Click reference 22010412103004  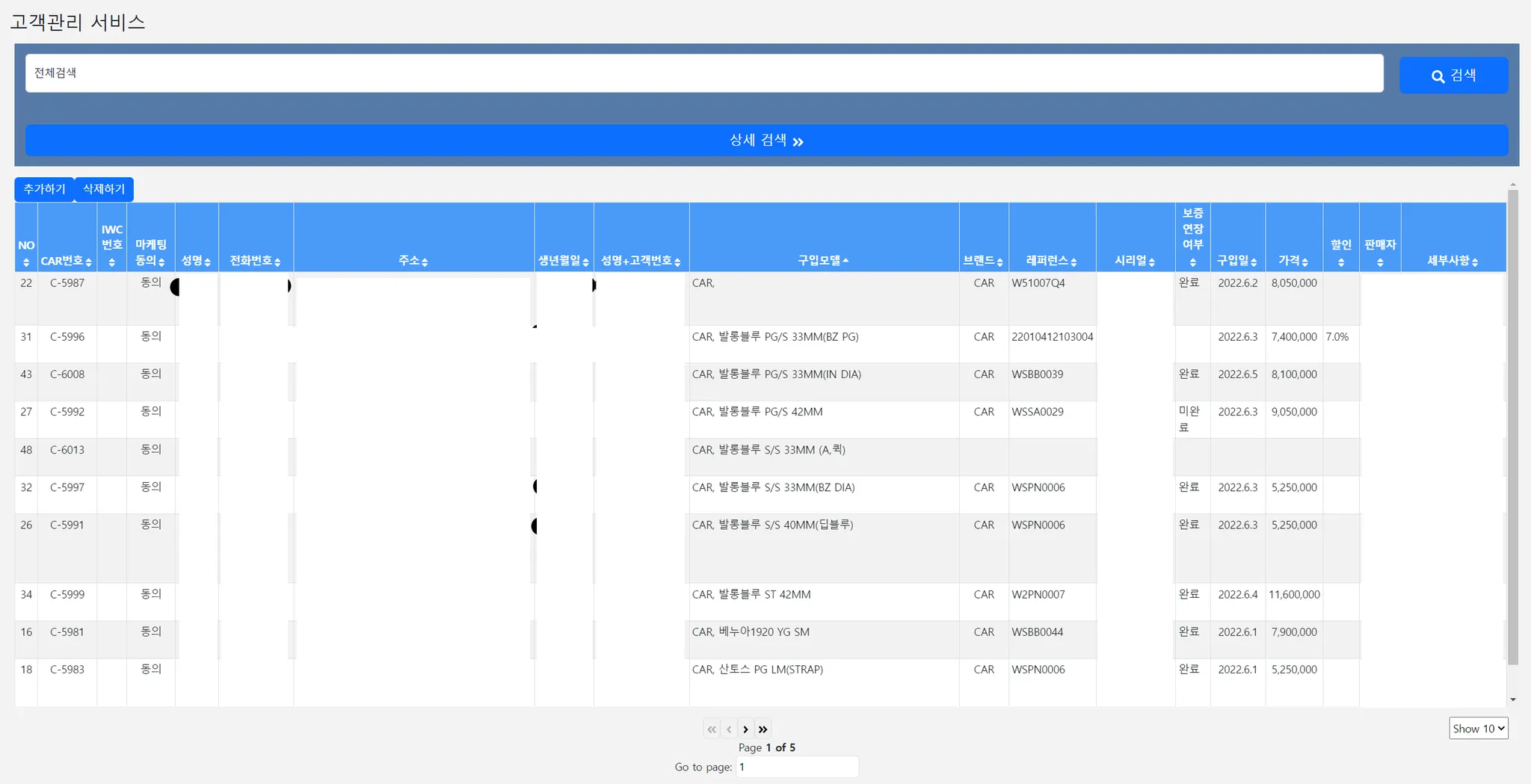pyautogui.click(x=1053, y=337)
